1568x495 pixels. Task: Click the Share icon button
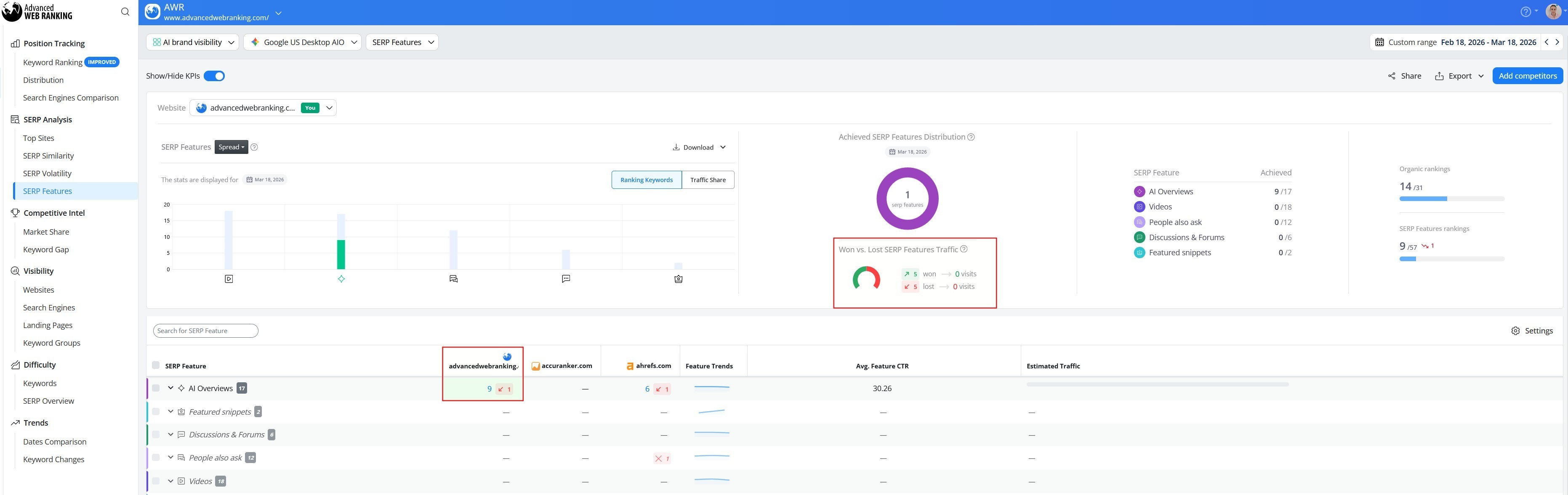[1404, 76]
